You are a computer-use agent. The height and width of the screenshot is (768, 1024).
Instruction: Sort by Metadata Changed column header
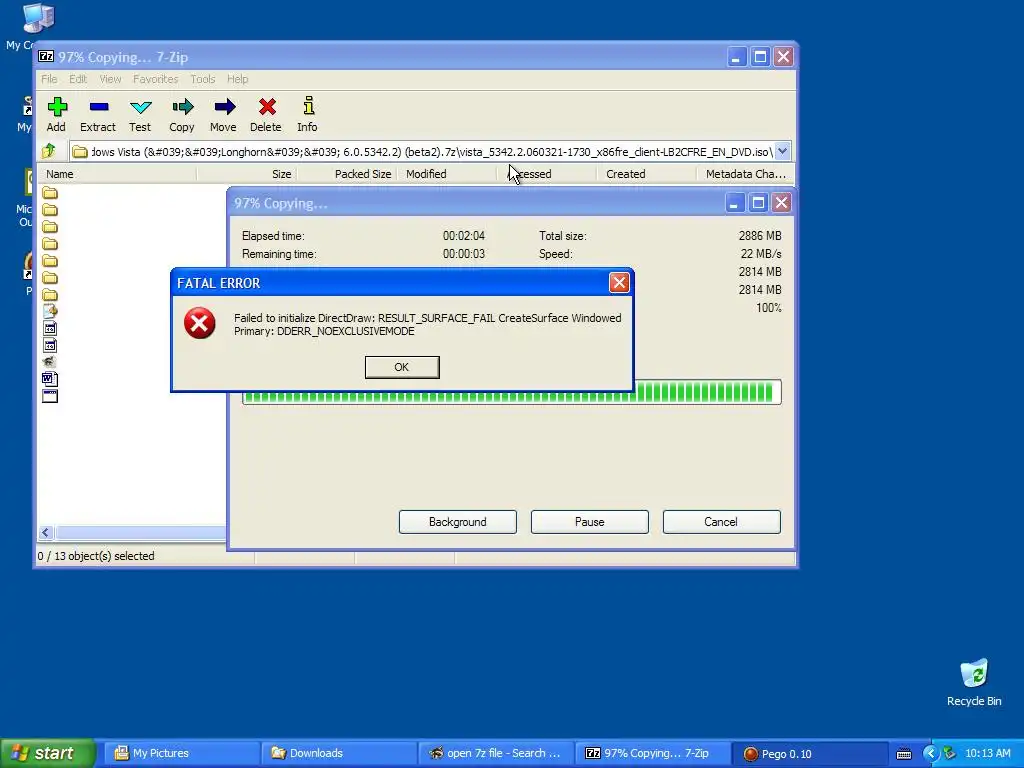click(746, 174)
